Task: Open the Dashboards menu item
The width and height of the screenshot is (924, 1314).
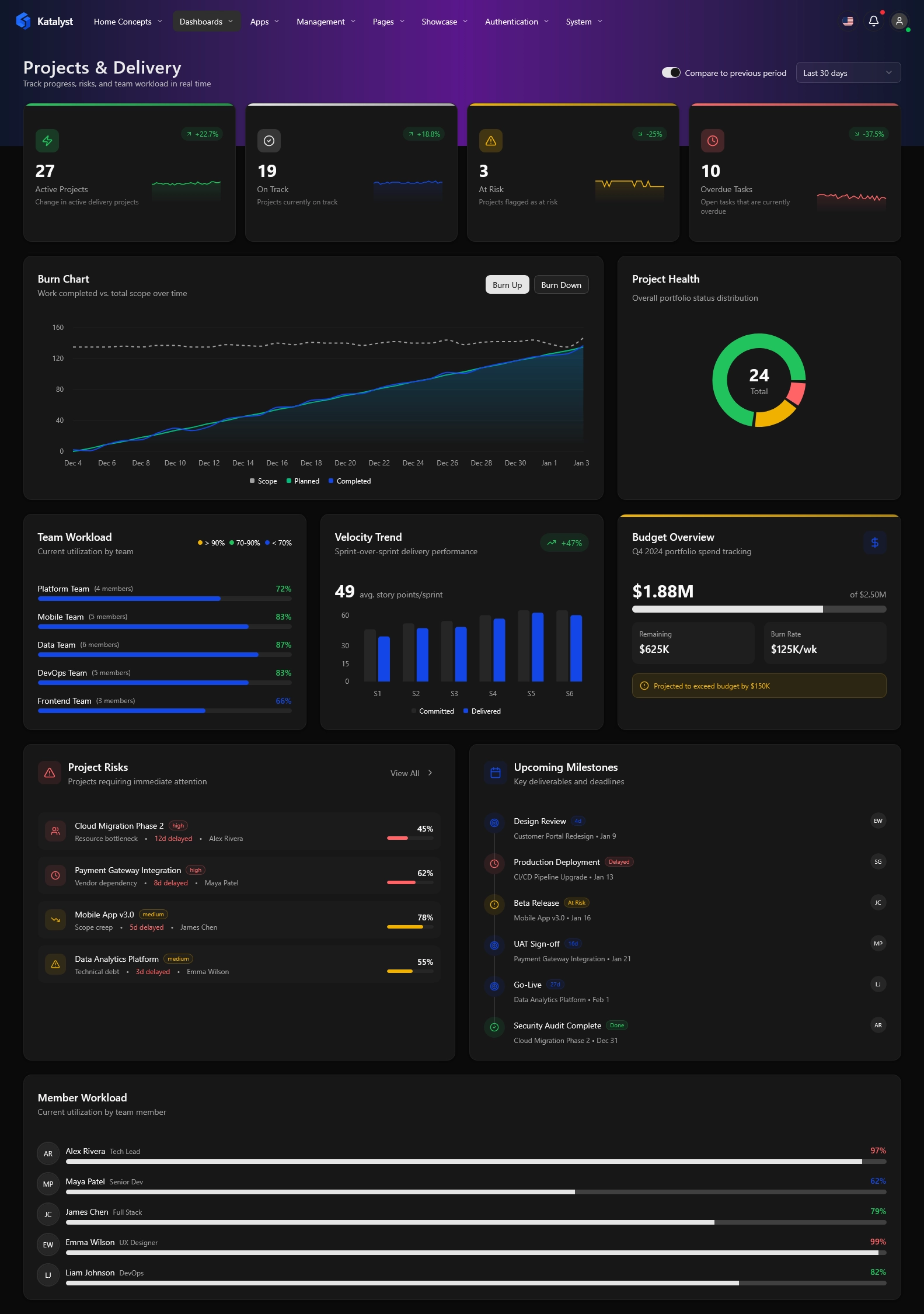Action: (x=206, y=22)
